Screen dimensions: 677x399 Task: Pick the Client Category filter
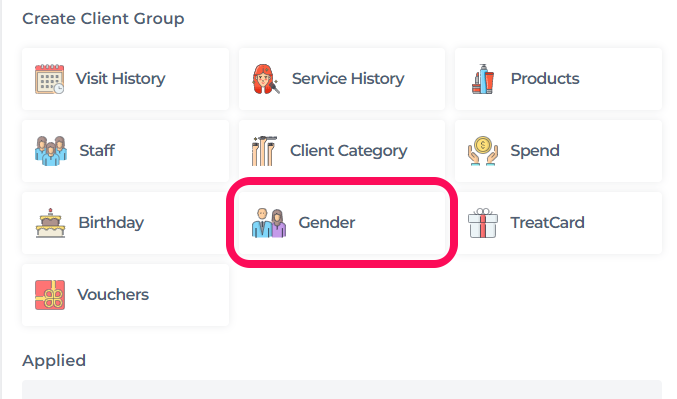click(342, 151)
